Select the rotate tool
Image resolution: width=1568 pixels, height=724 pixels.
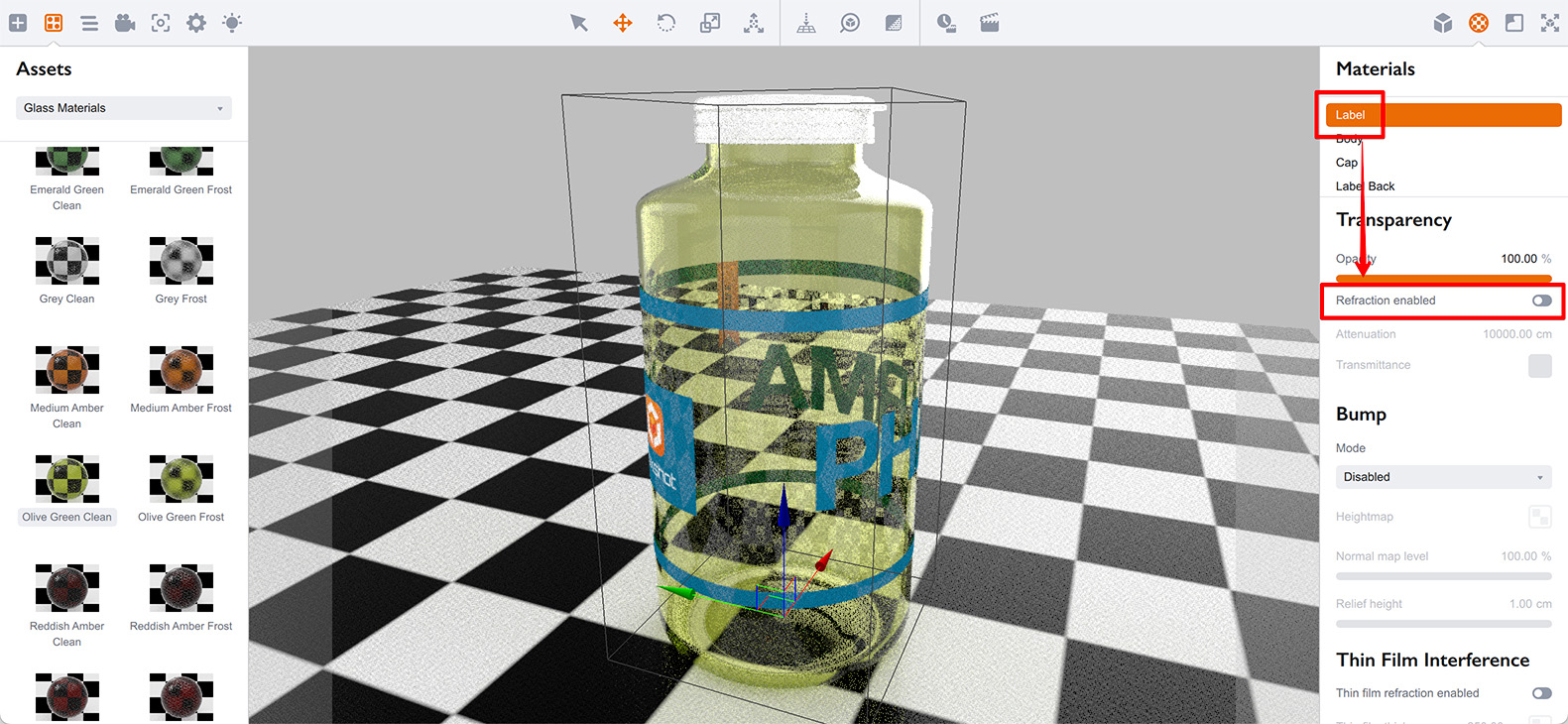click(x=666, y=23)
